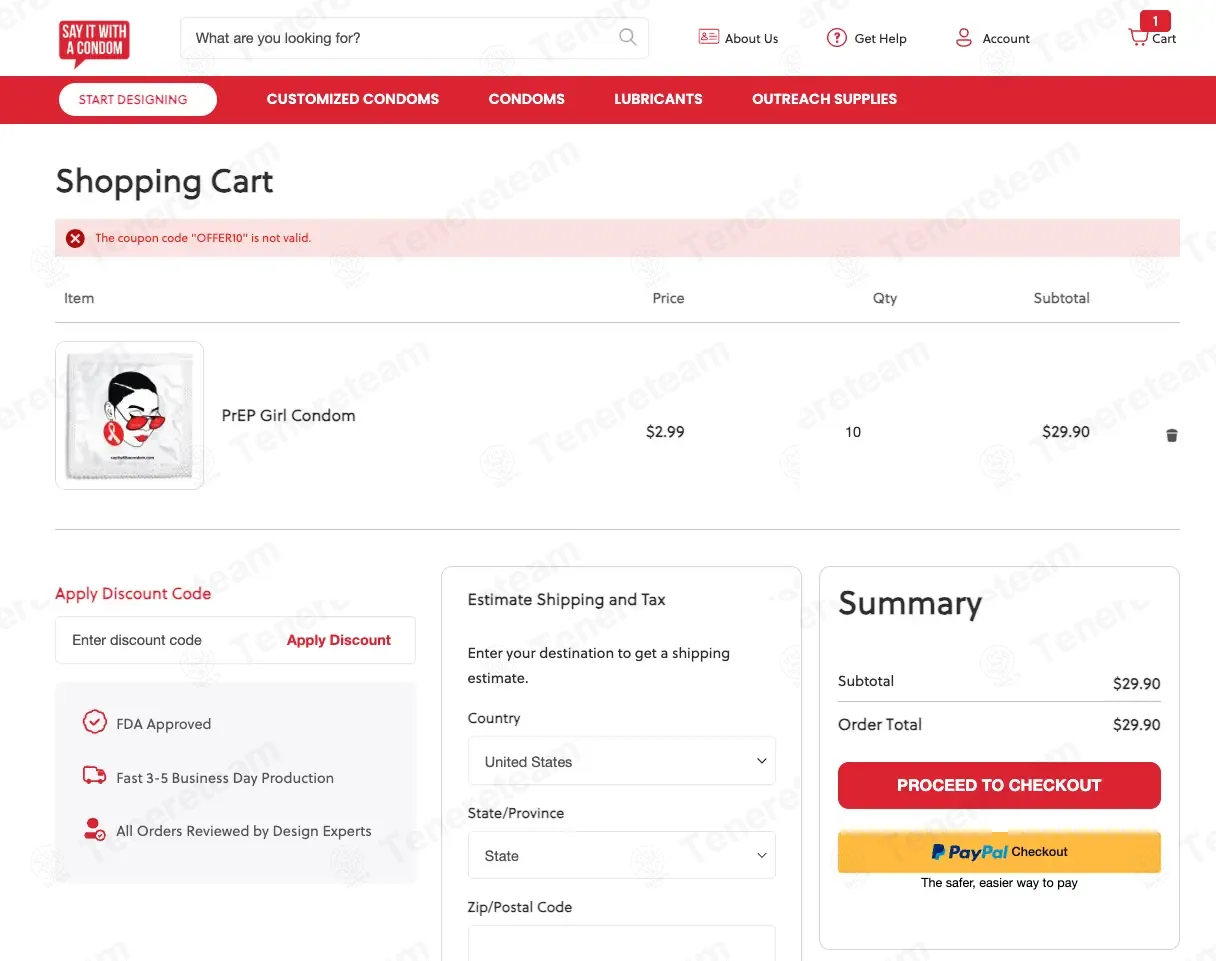The image size is (1216, 961).
Task: Open the Customized Condoms menu
Action: (353, 99)
